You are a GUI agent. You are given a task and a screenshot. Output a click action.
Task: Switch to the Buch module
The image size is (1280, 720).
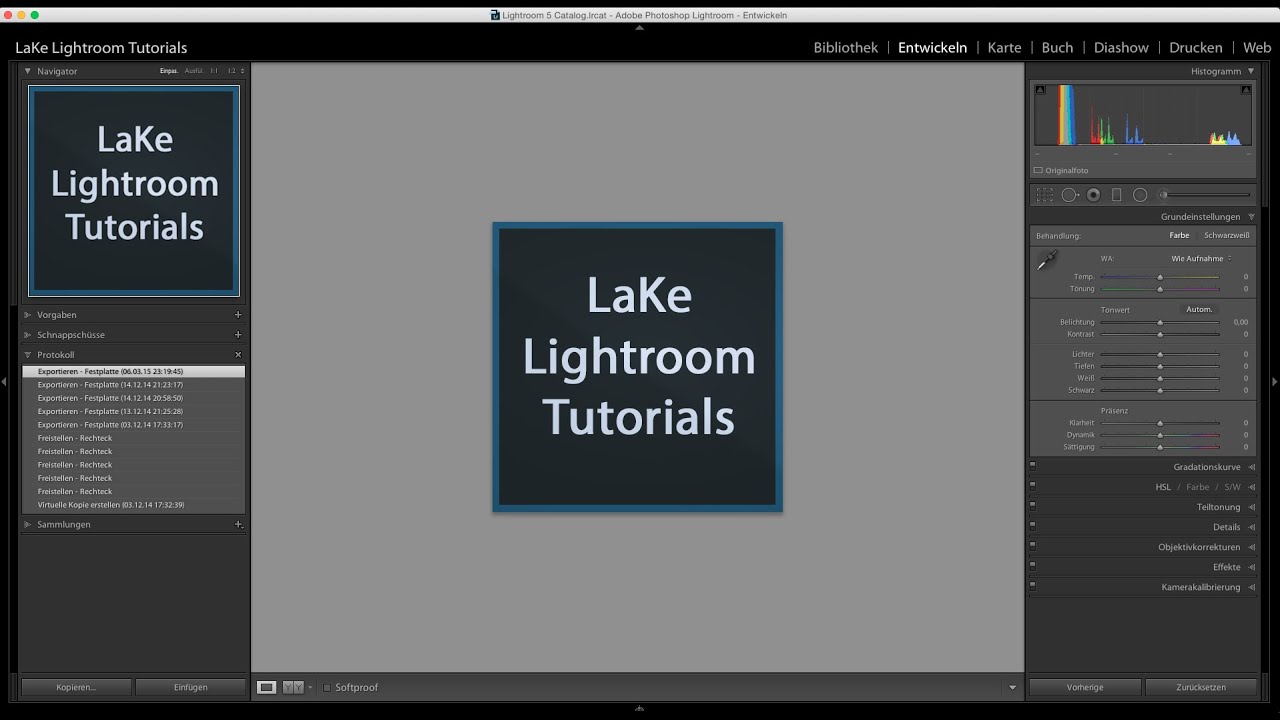[1057, 47]
